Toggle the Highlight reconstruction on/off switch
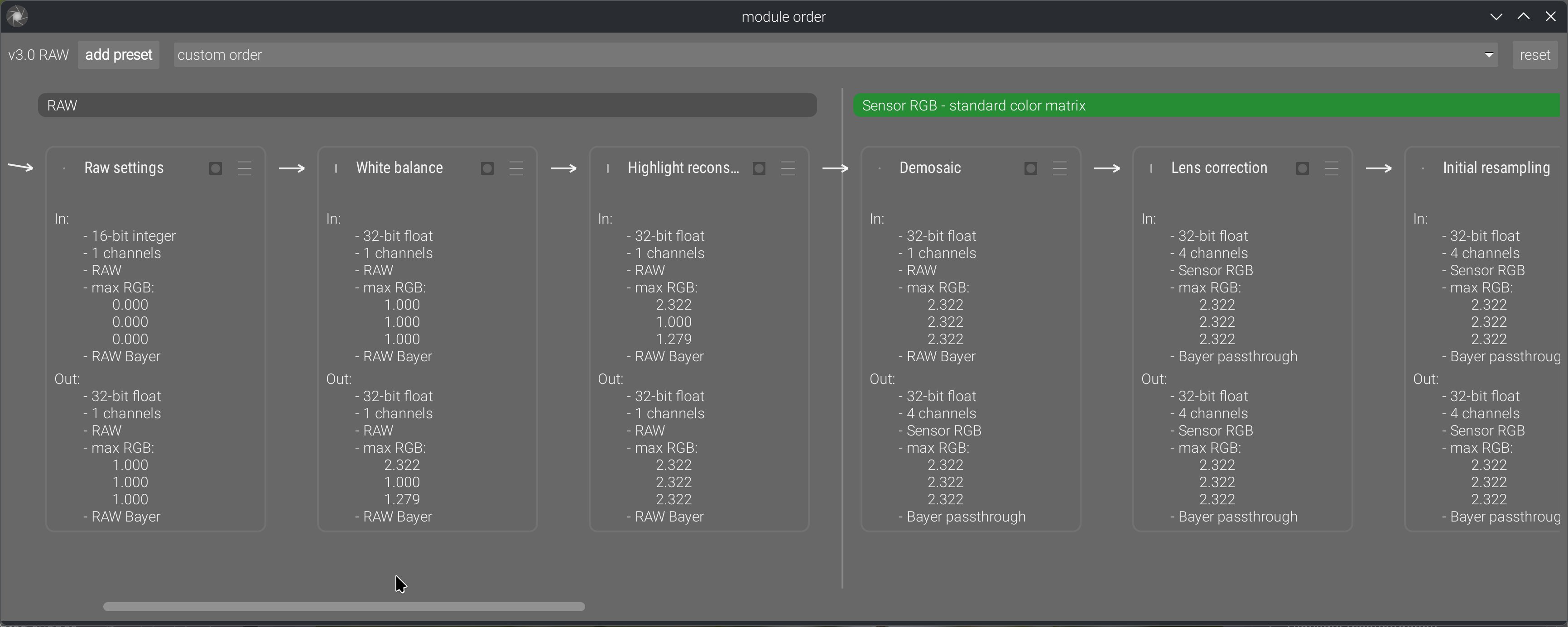 [607, 168]
